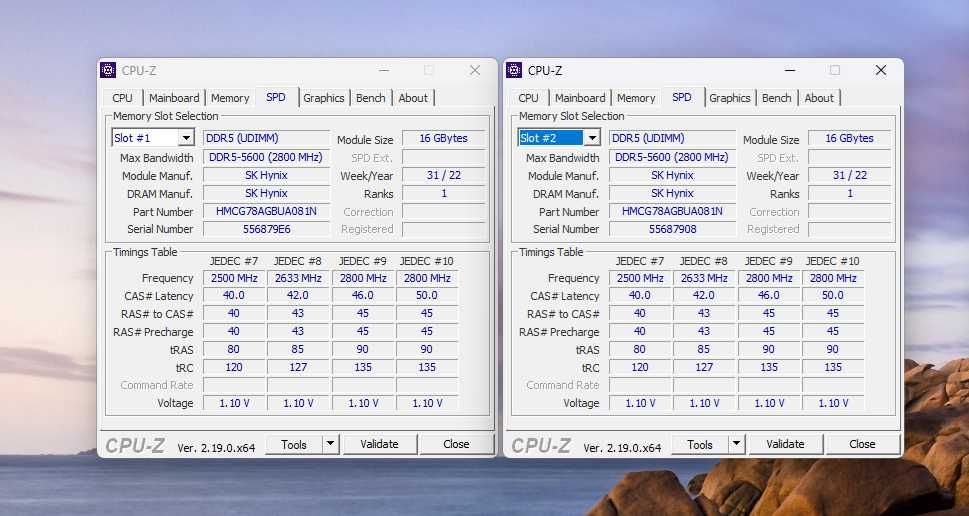The height and width of the screenshot is (516, 969).
Task: Click Tools button in right window
Action: [x=700, y=444]
